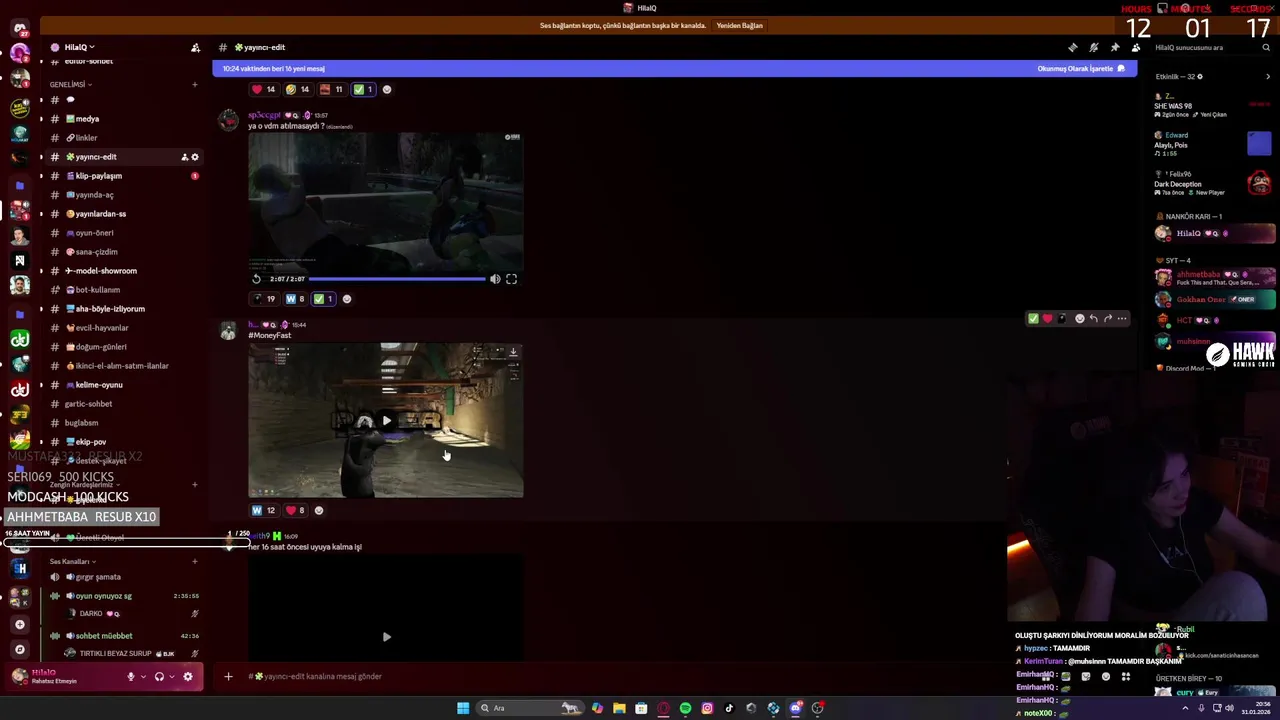Click Okunmuş Olarak İşaretle button
1280x720 pixels.
[1080, 69]
